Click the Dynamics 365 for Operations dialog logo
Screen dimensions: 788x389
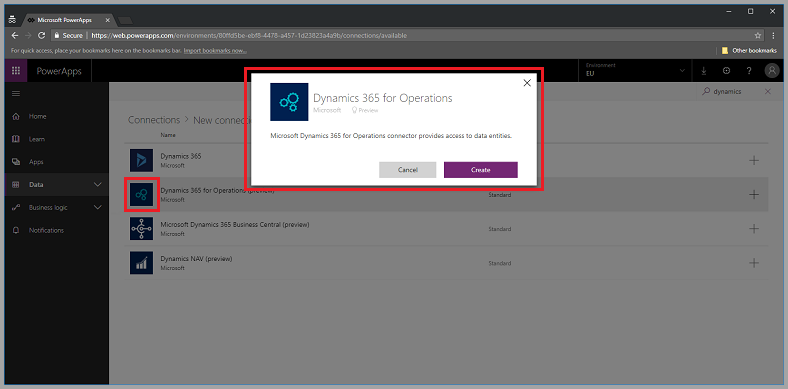tap(289, 102)
